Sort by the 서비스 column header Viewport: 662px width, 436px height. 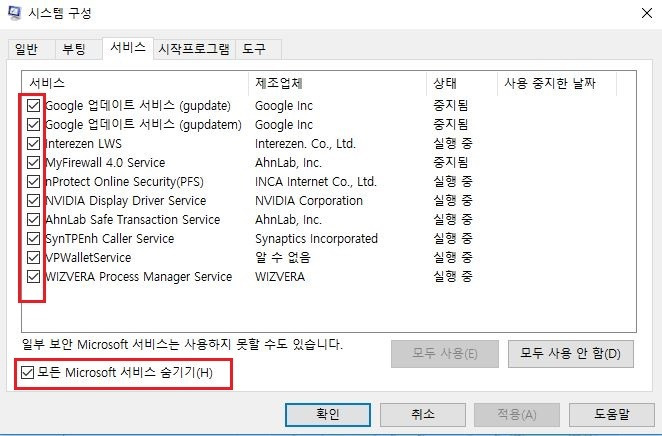(x=135, y=83)
